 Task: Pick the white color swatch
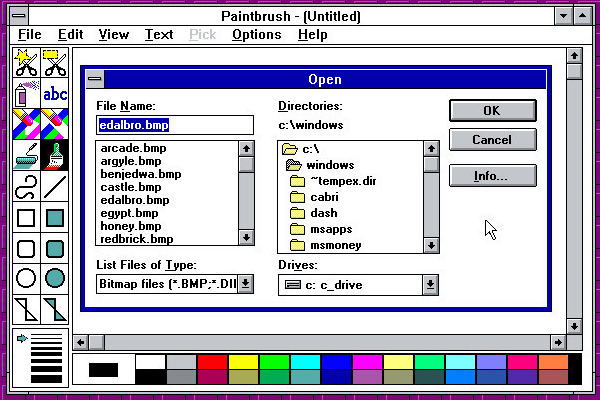point(150,361)
